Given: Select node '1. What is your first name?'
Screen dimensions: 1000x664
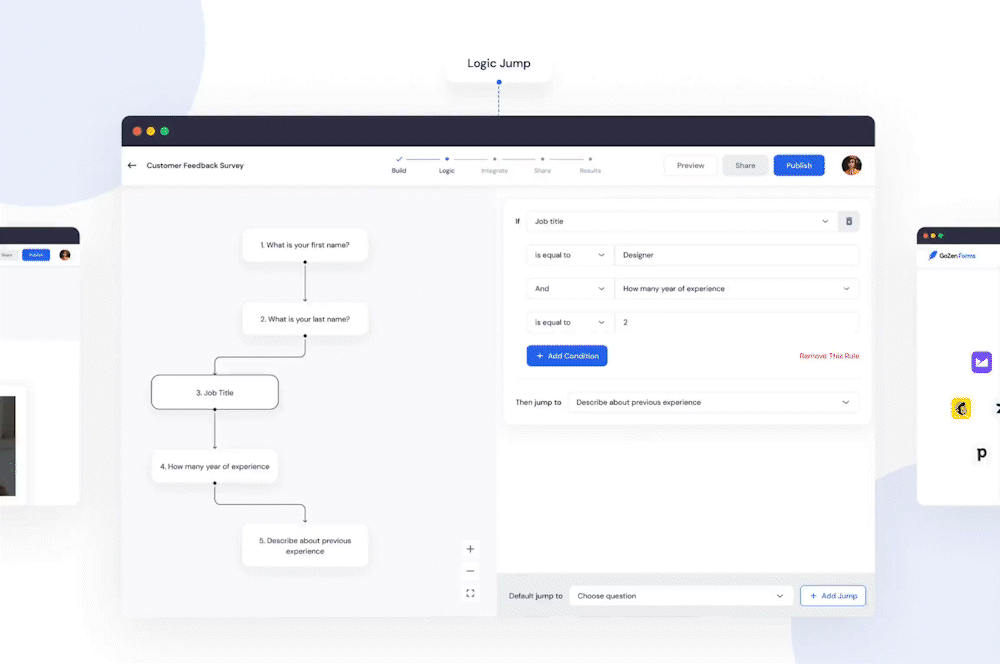Looking at the screenshot, I should click(305, 245).
